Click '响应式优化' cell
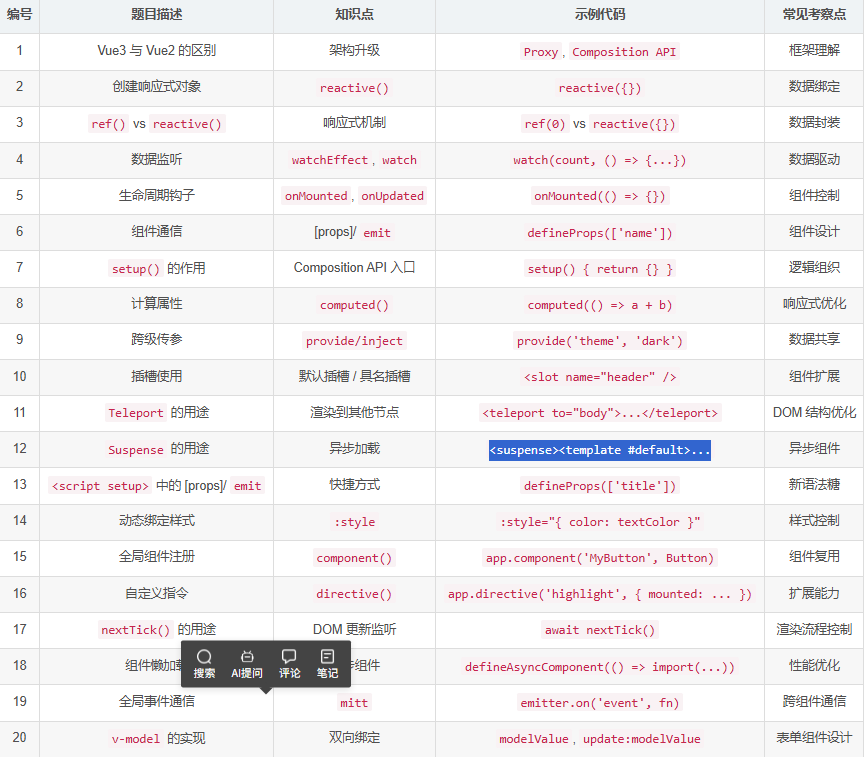864x757 pixels. click(x=814, y=304)
